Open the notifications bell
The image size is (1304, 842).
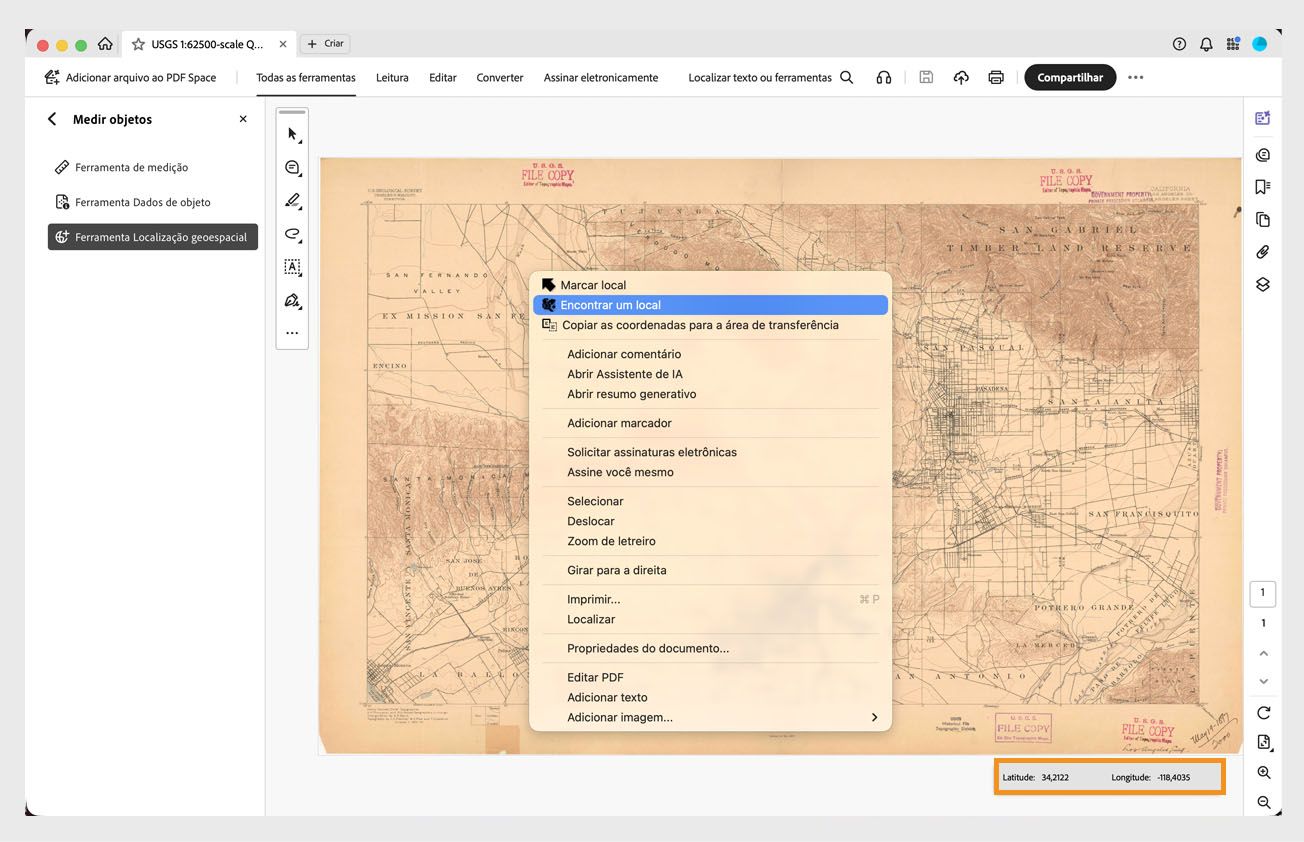click(1206, 44)
